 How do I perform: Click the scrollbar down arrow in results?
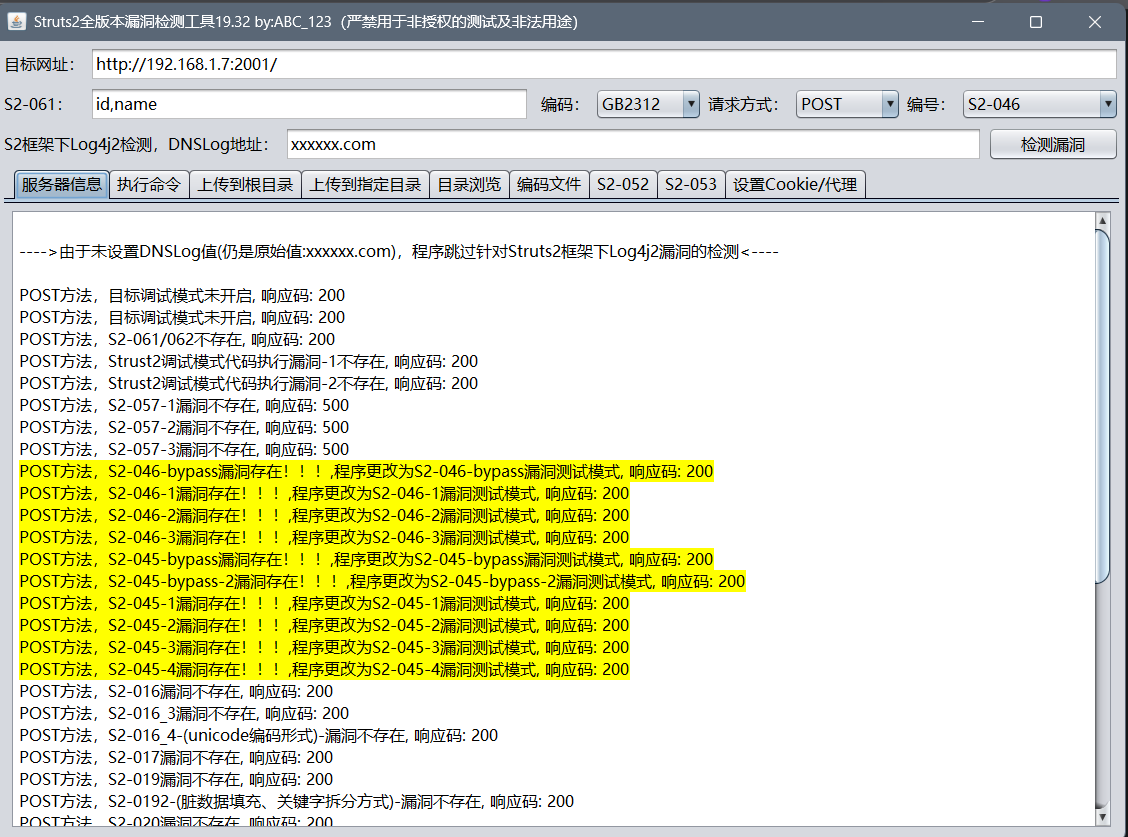[1103, 816]
